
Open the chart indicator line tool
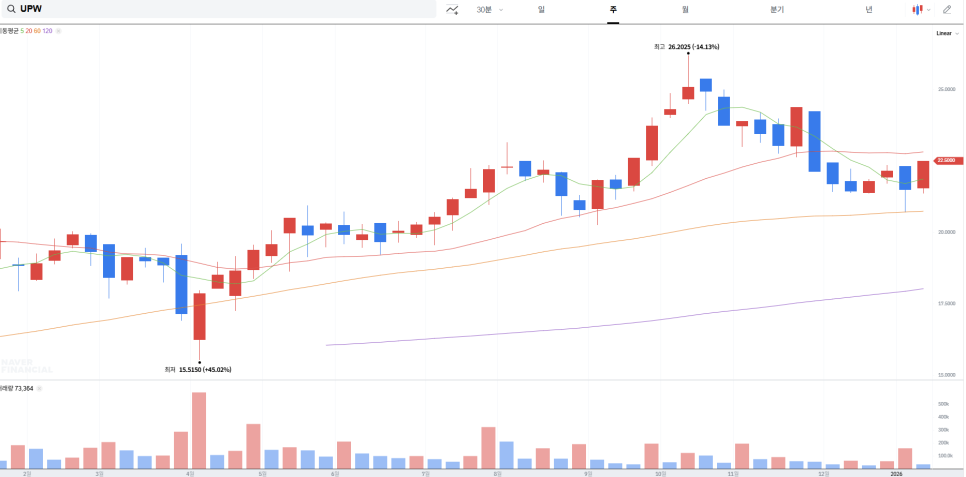pos(452,9)
